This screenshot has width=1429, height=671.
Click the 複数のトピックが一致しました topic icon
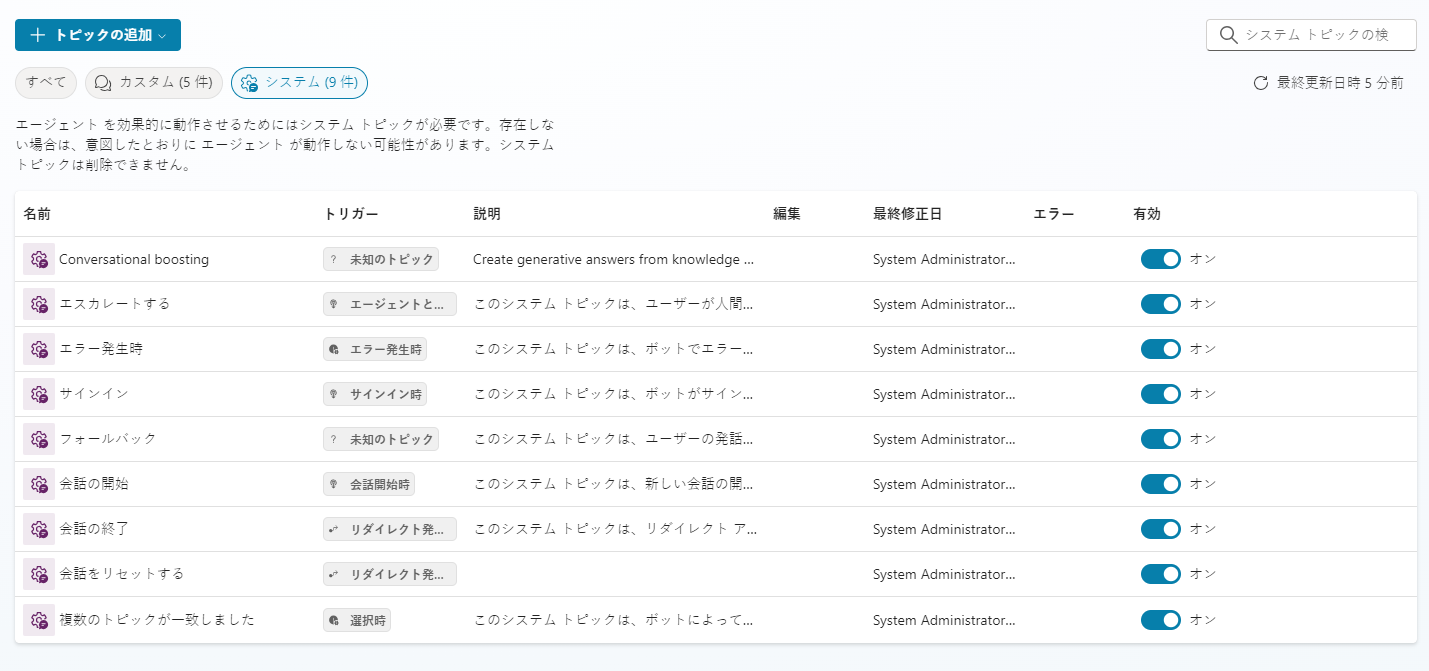coord(39,620)
